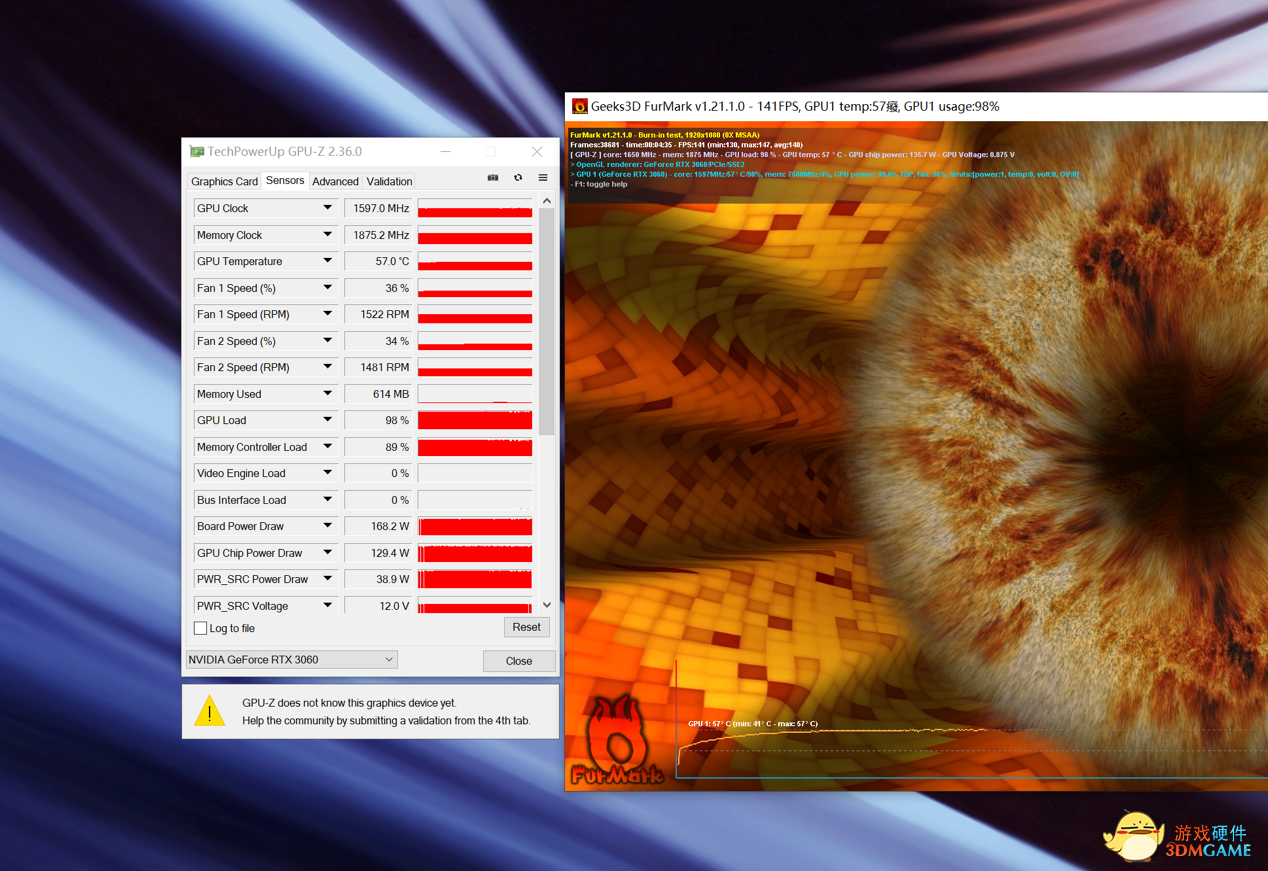Open the Fan 2 Speed (%) dropdown
This screenshot has width=1268, height=871.
tap(327, 341)
